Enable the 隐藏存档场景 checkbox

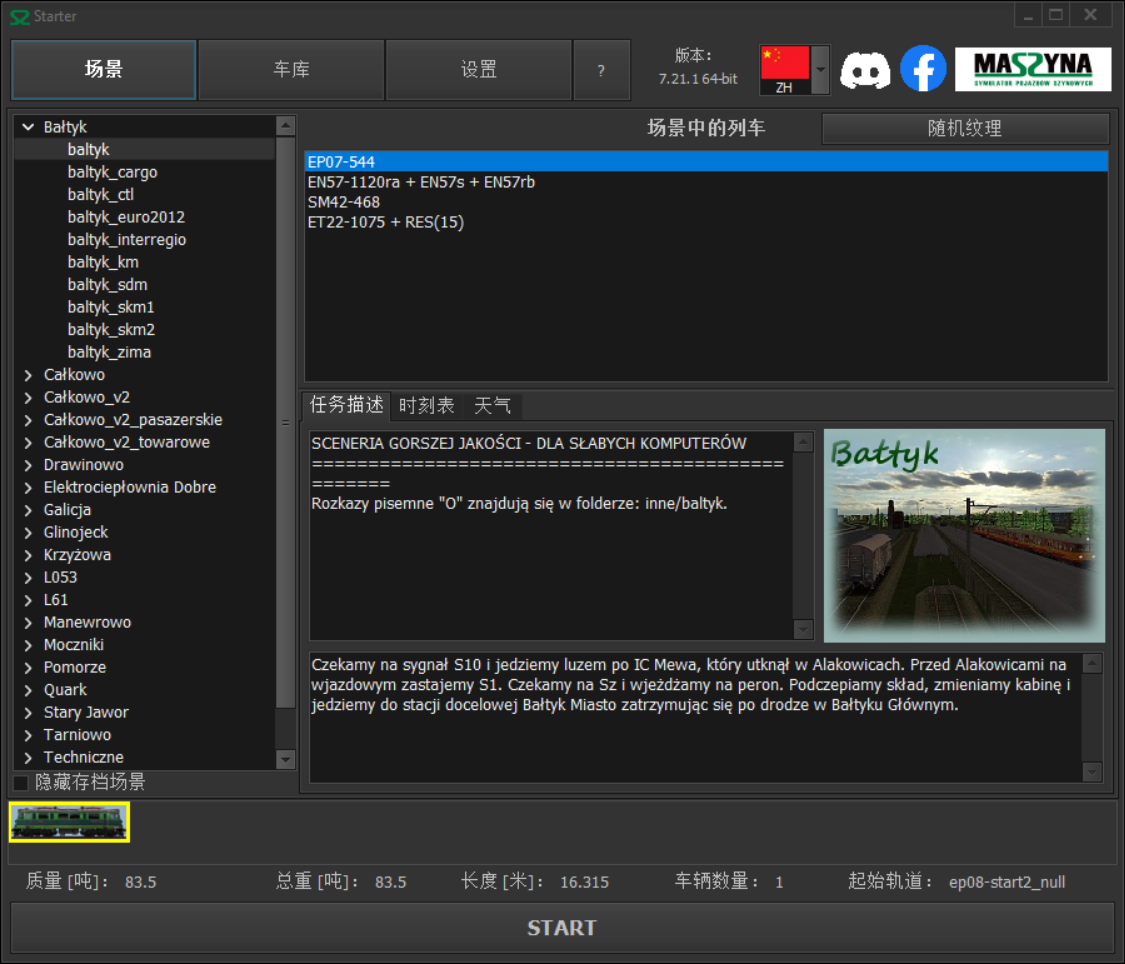18,783
